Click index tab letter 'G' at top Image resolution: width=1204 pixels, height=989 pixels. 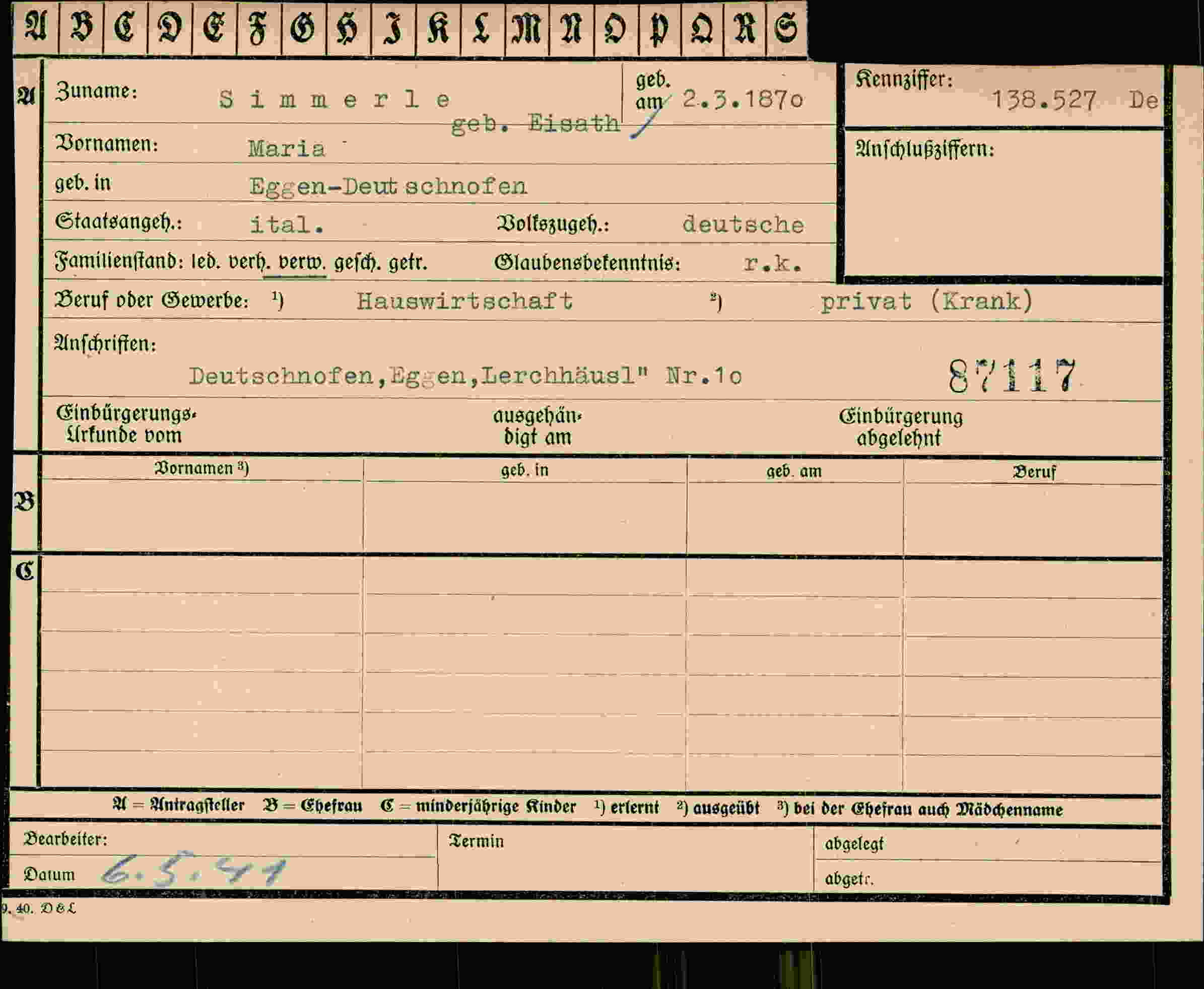(x=302, y=28)
